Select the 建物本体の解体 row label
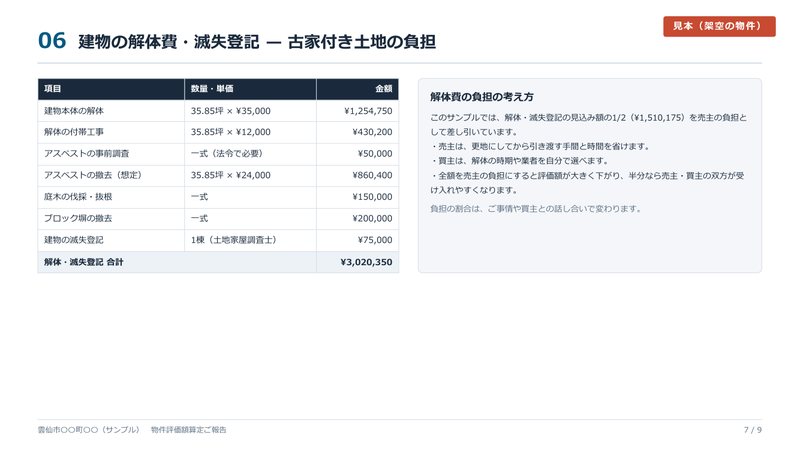Viewport: 800px width, 450px height. [74, 111]
